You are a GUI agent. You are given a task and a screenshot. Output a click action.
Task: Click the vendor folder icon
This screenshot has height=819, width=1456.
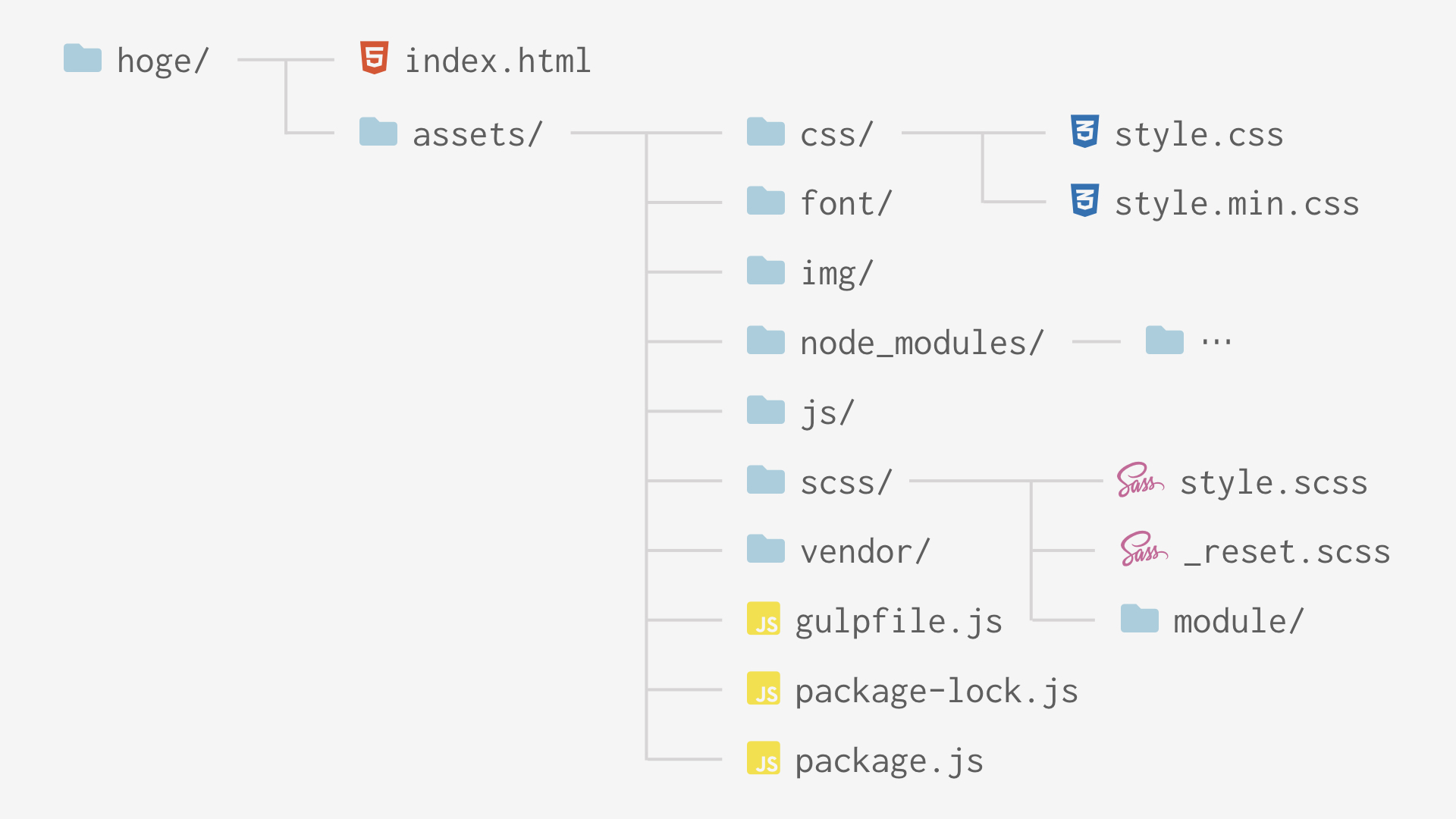tap(765, 549)
